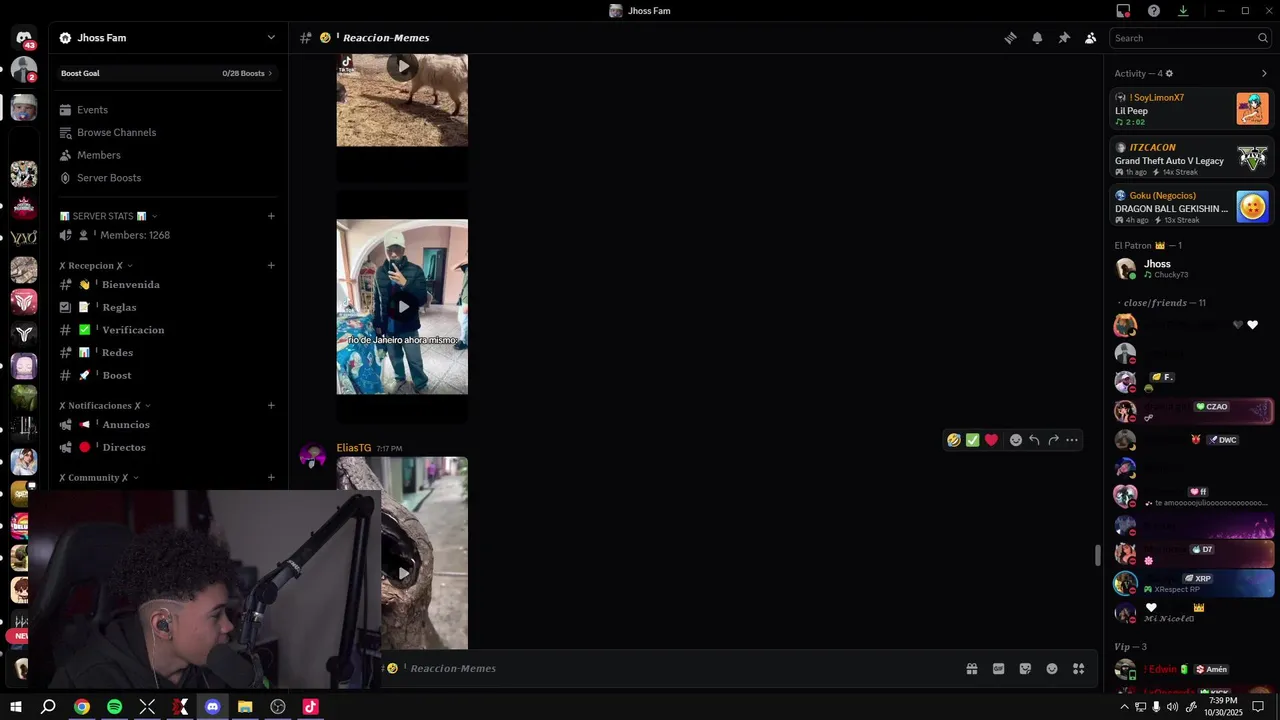Open Windows Start menu
The image size is (1280, 720).
tap(15, 707)
